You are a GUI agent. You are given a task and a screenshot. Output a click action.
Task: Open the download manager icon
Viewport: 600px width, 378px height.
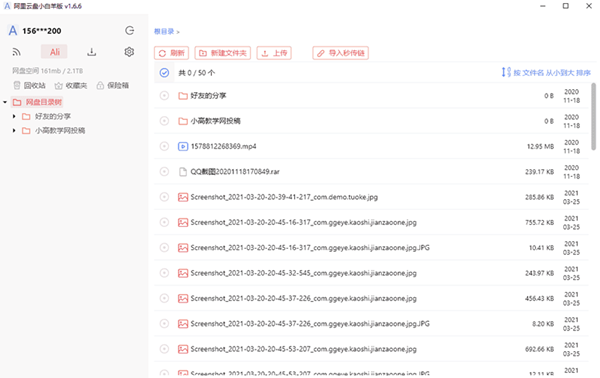pos(91,52)
